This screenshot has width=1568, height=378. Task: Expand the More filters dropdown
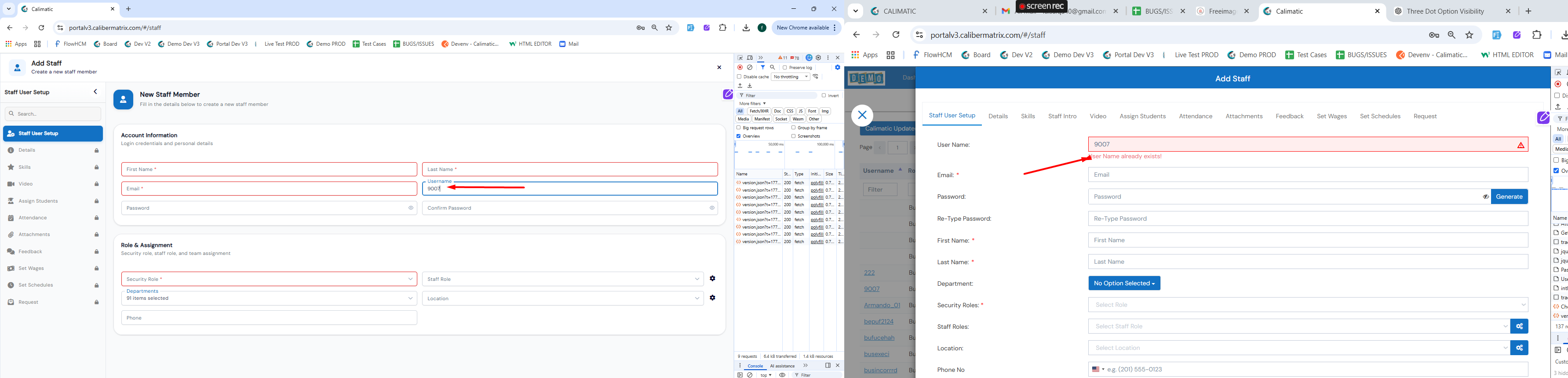coord(752,103)
